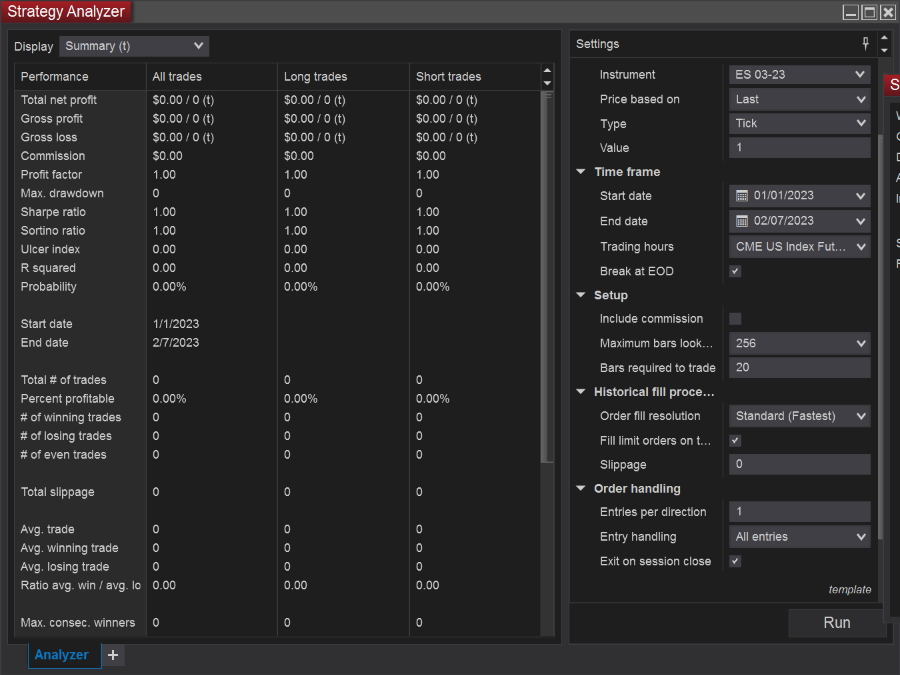Open the Type Tick dropdown

point(800,123)
